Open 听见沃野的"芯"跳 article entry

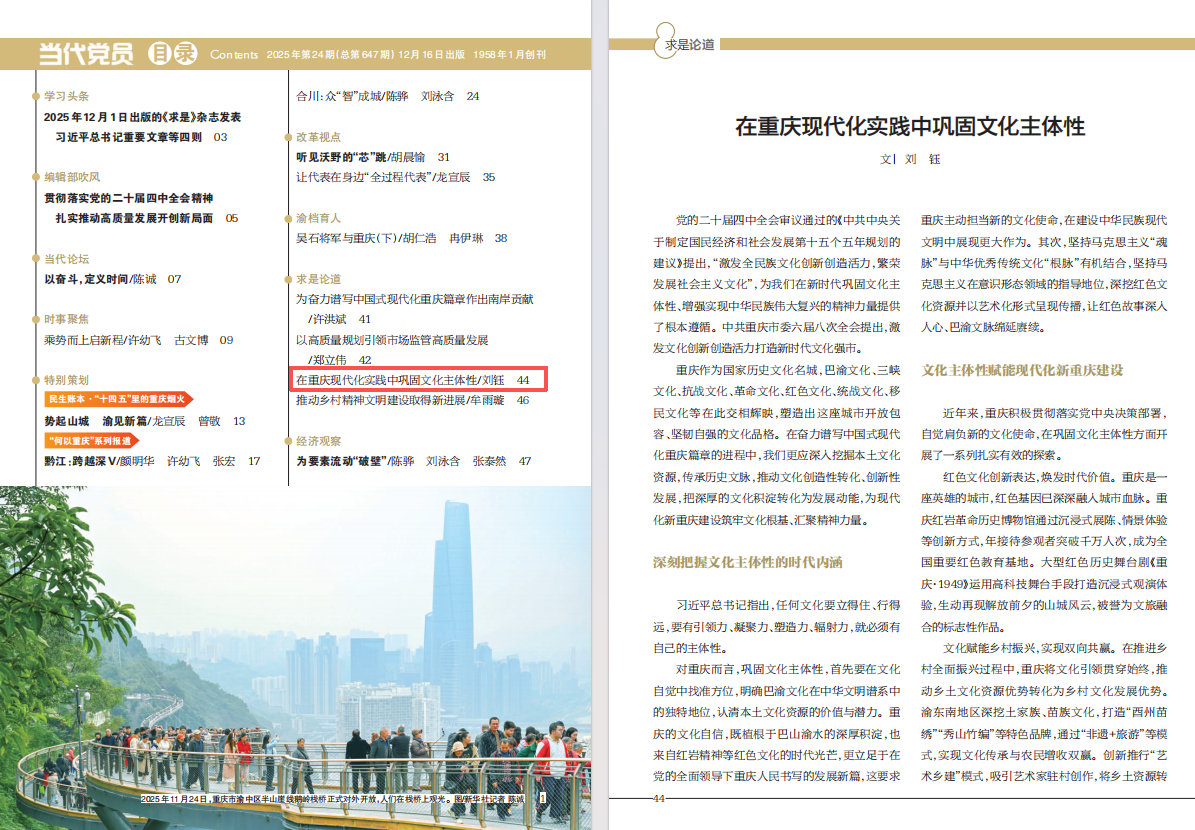(372, 157)
